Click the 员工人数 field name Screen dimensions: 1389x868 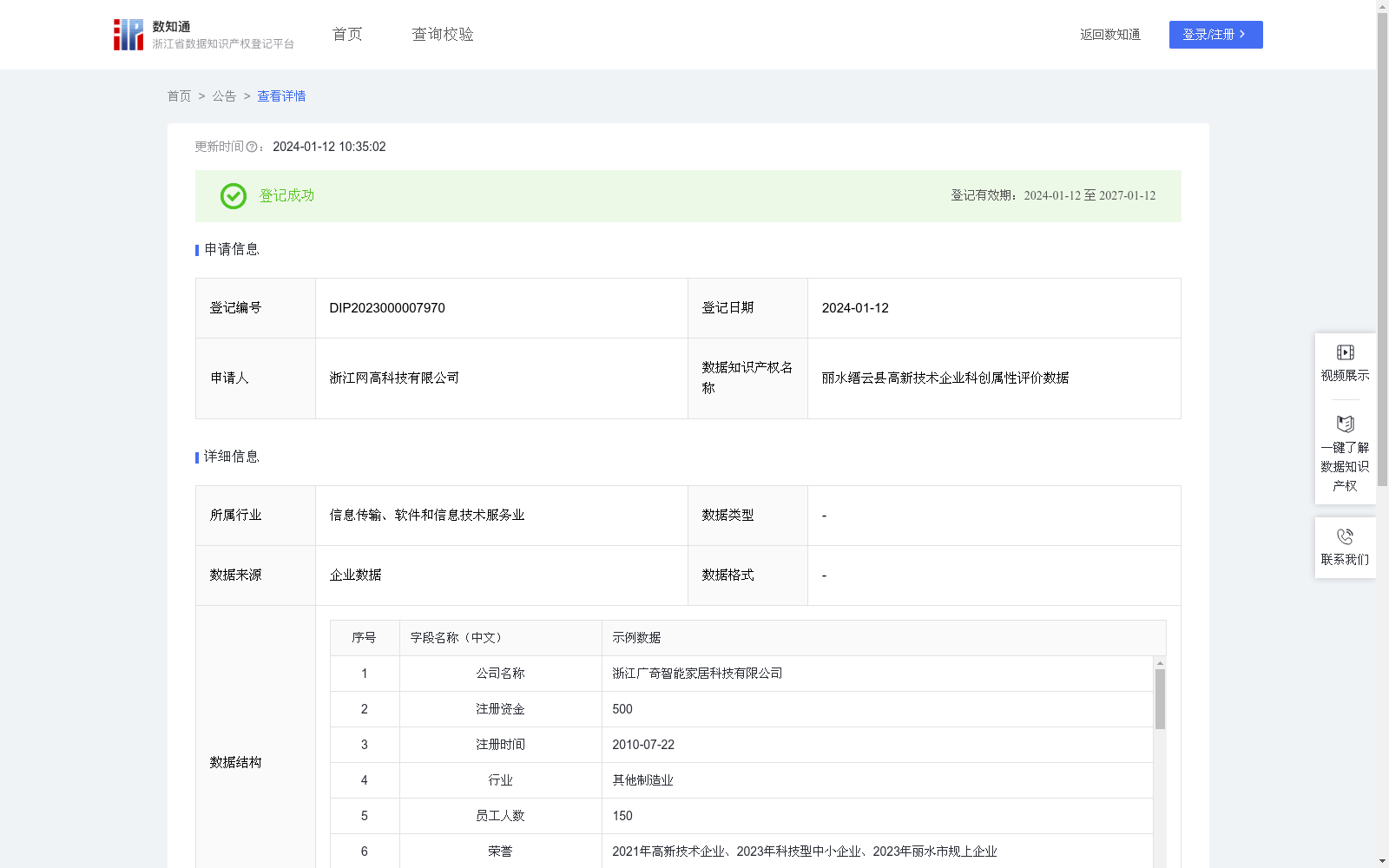click(500, 816)
